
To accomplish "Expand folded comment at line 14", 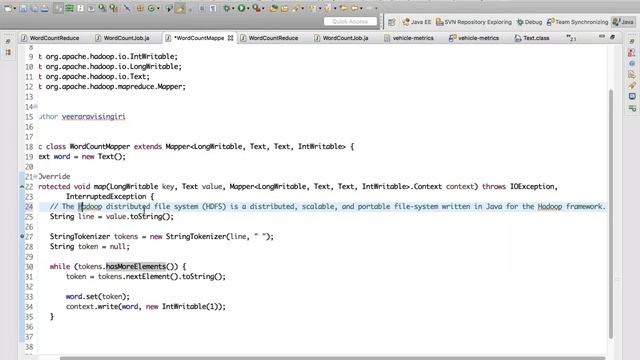I will [x=36, y=107].
